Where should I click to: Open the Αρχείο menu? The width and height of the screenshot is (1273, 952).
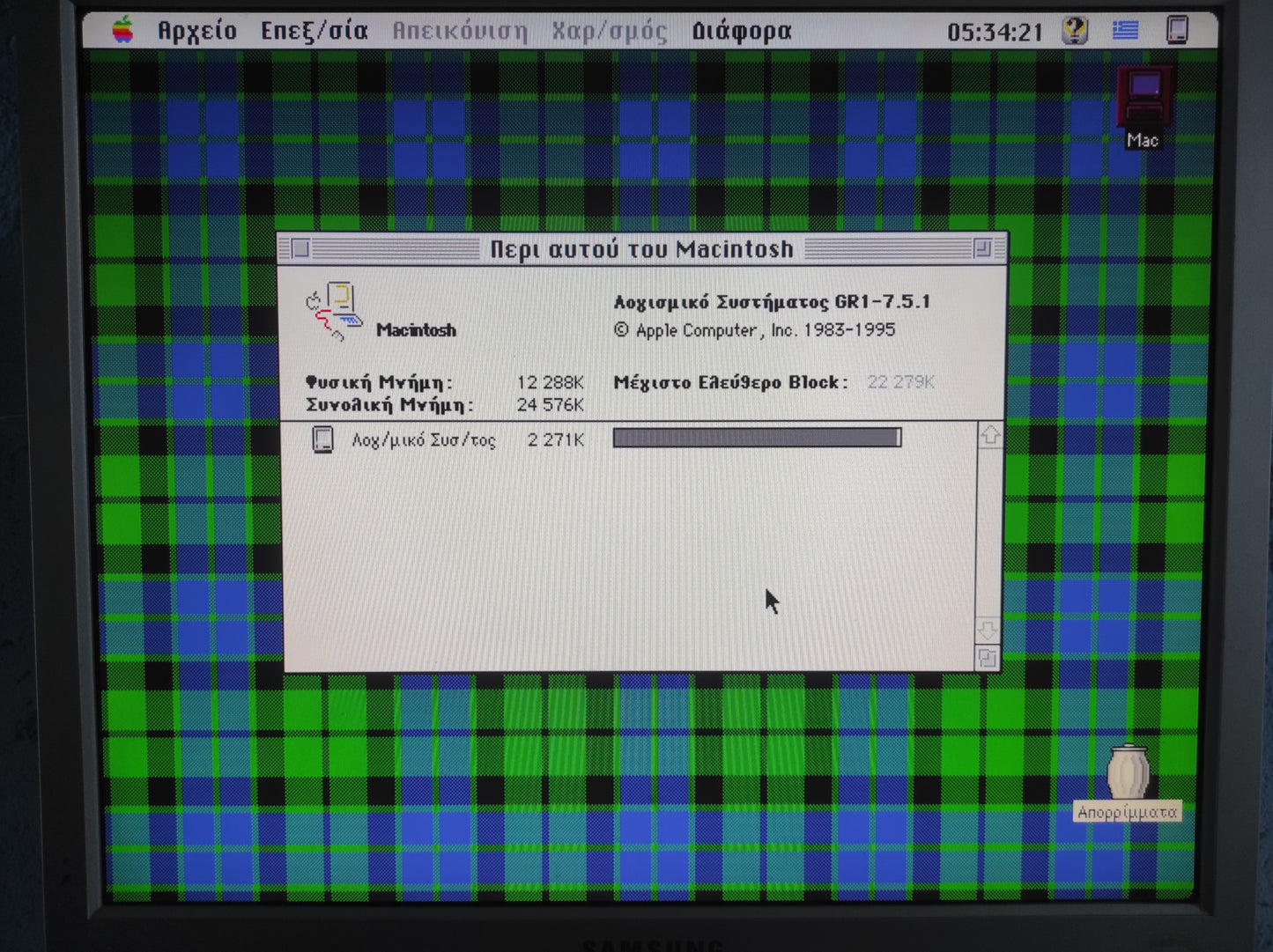point(196,32)
